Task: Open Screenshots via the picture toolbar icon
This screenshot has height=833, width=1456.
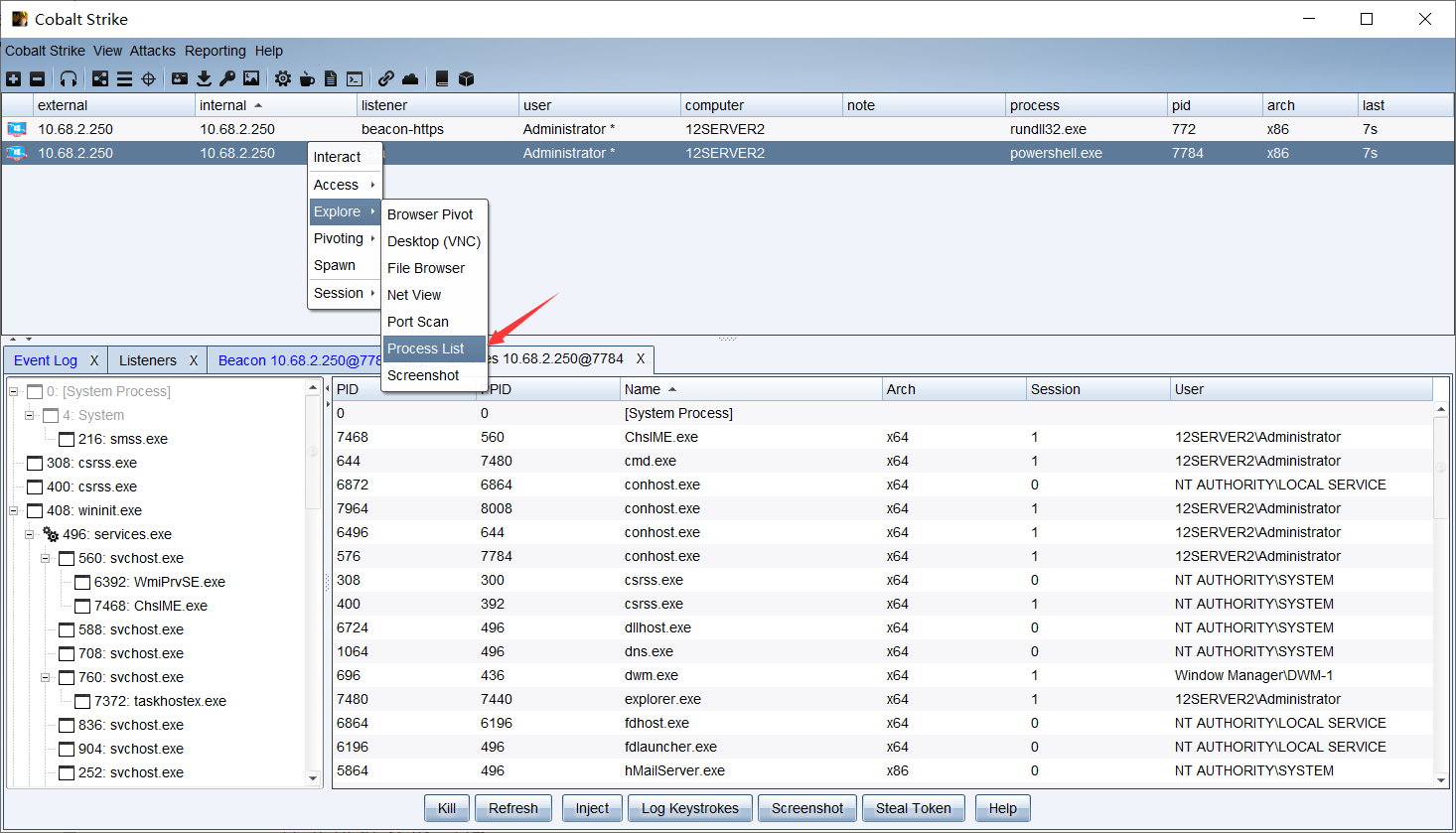Action: (251, 78)
